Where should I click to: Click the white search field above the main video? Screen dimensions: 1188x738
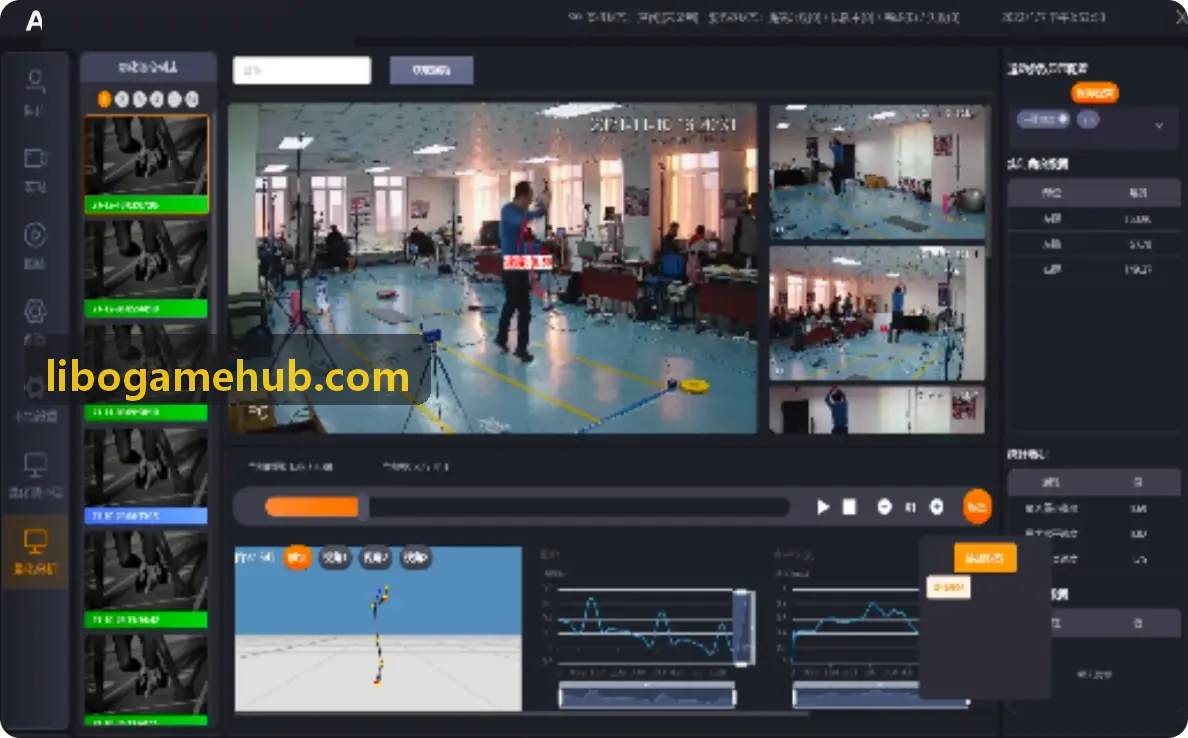[302, 70]
